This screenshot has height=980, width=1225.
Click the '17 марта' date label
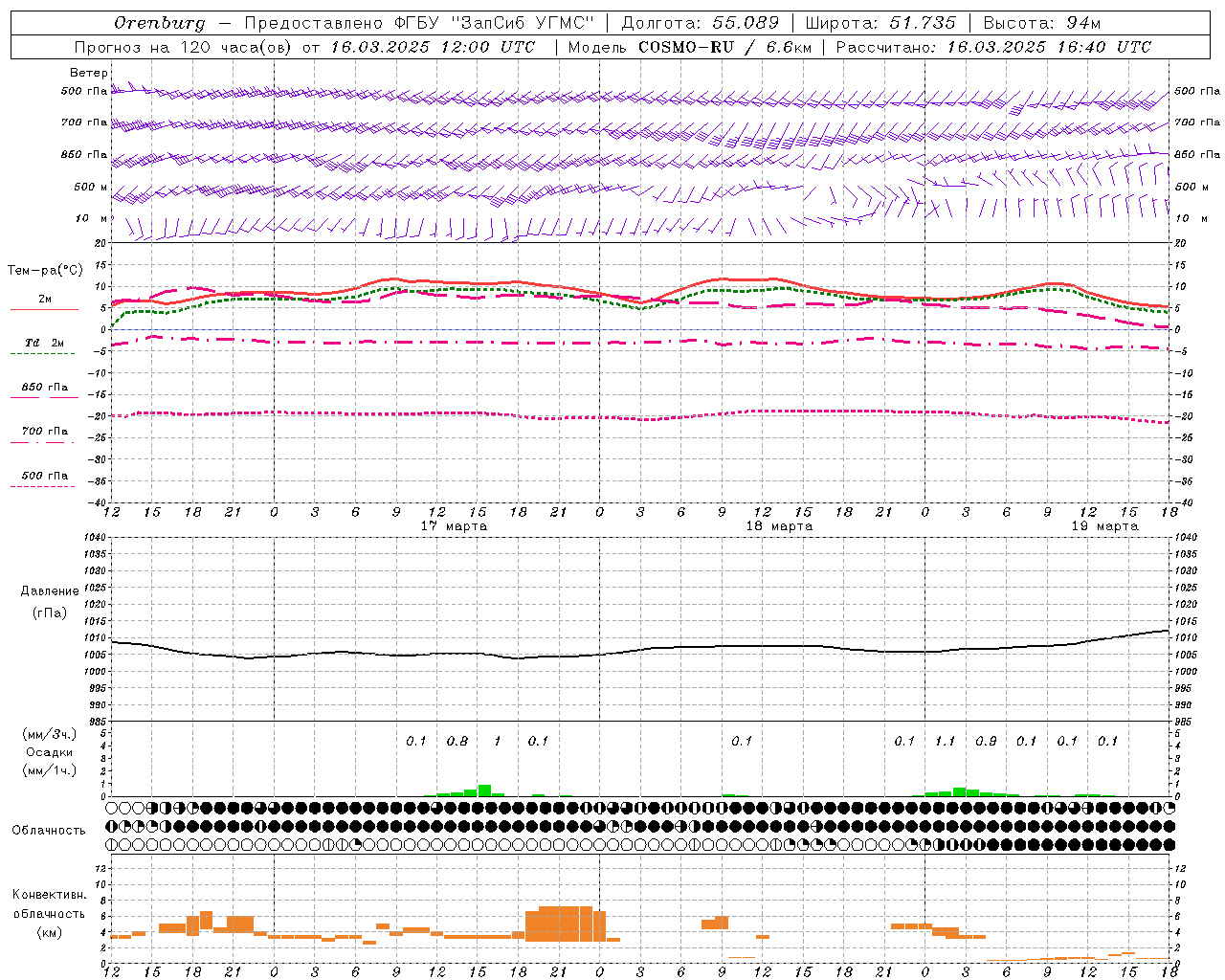tap(454, 526)
